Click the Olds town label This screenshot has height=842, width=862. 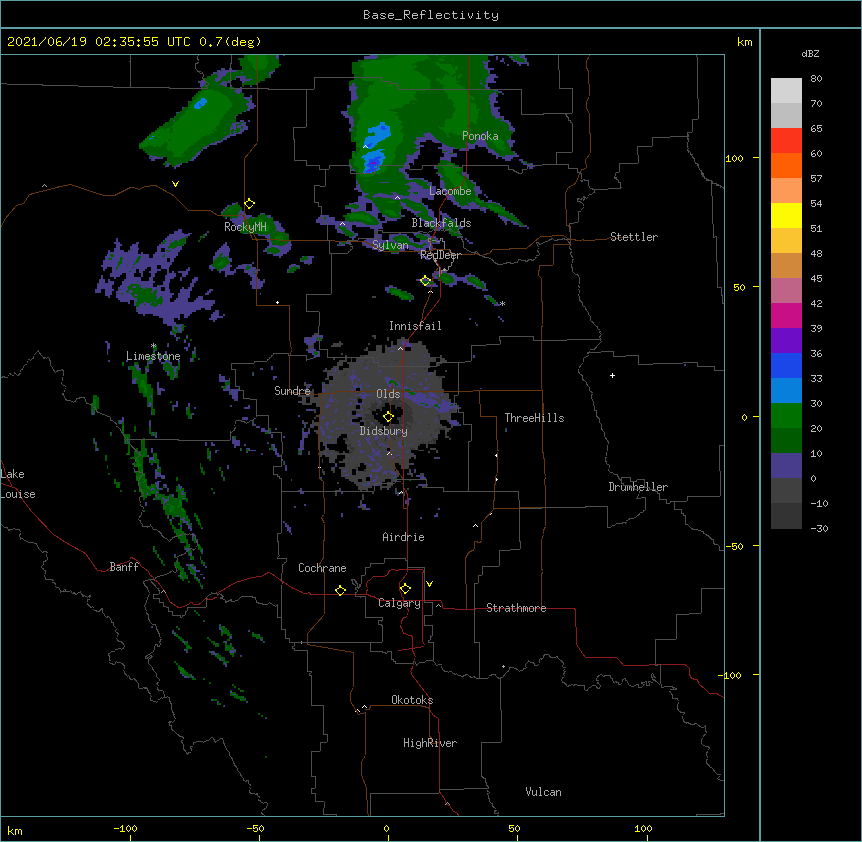[388, 394]
